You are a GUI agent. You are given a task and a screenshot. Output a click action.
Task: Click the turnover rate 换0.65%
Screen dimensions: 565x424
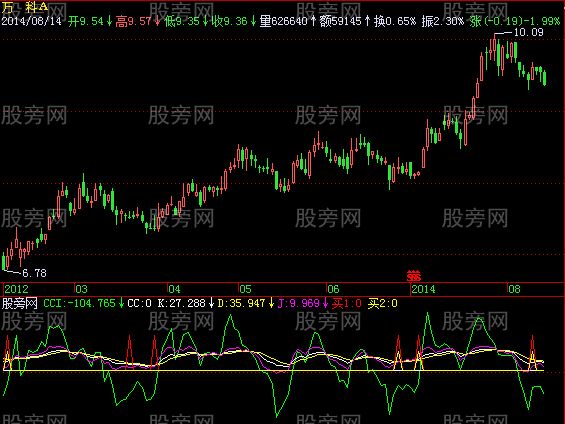click(395, 21)
